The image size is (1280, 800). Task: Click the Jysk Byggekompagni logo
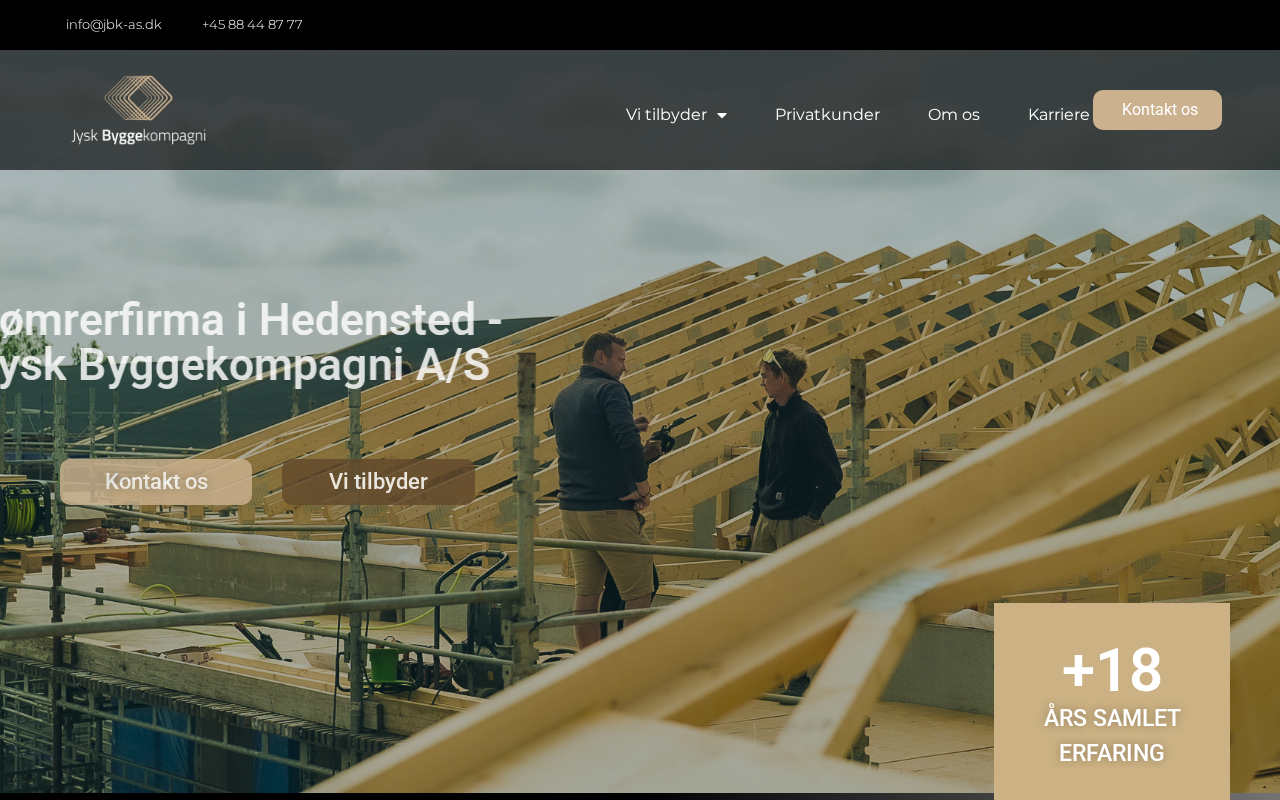(x=139, y=110)
